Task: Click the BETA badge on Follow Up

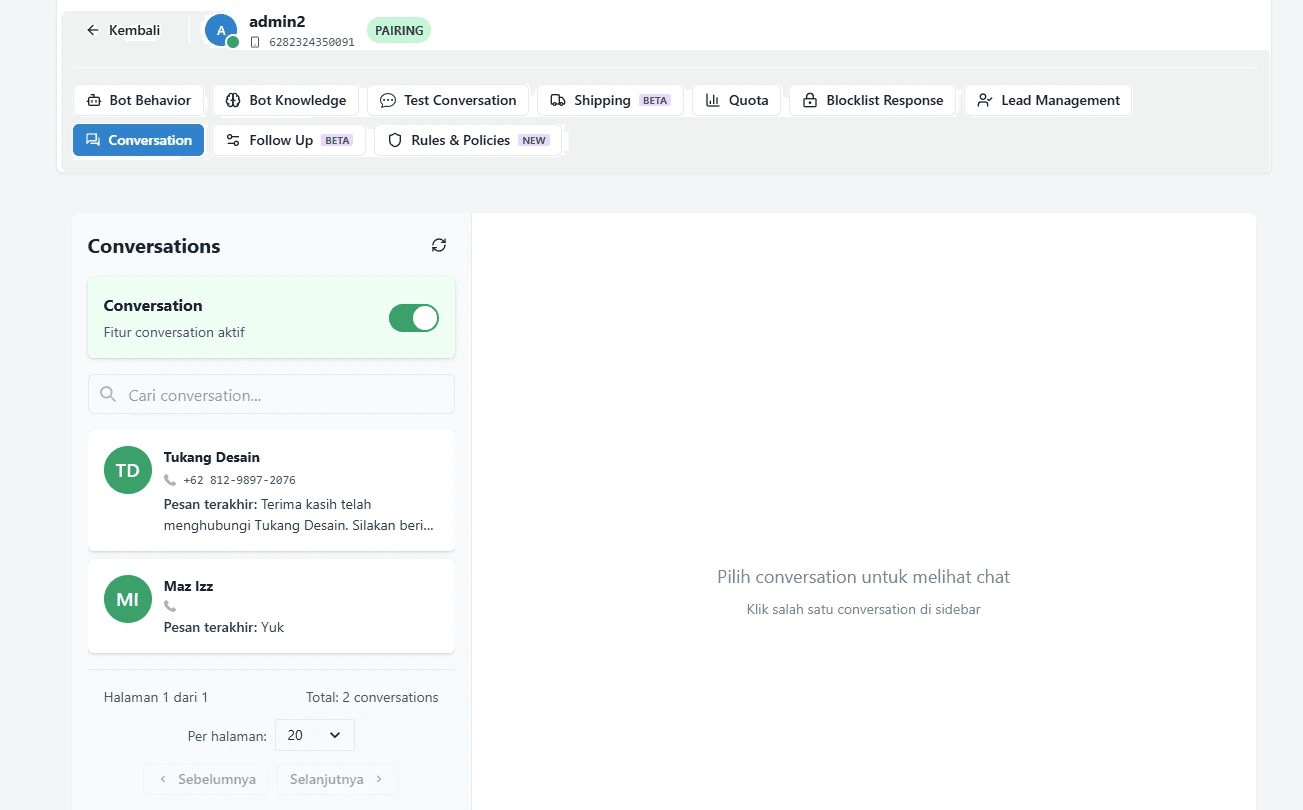Action: (x=337, y=140)
